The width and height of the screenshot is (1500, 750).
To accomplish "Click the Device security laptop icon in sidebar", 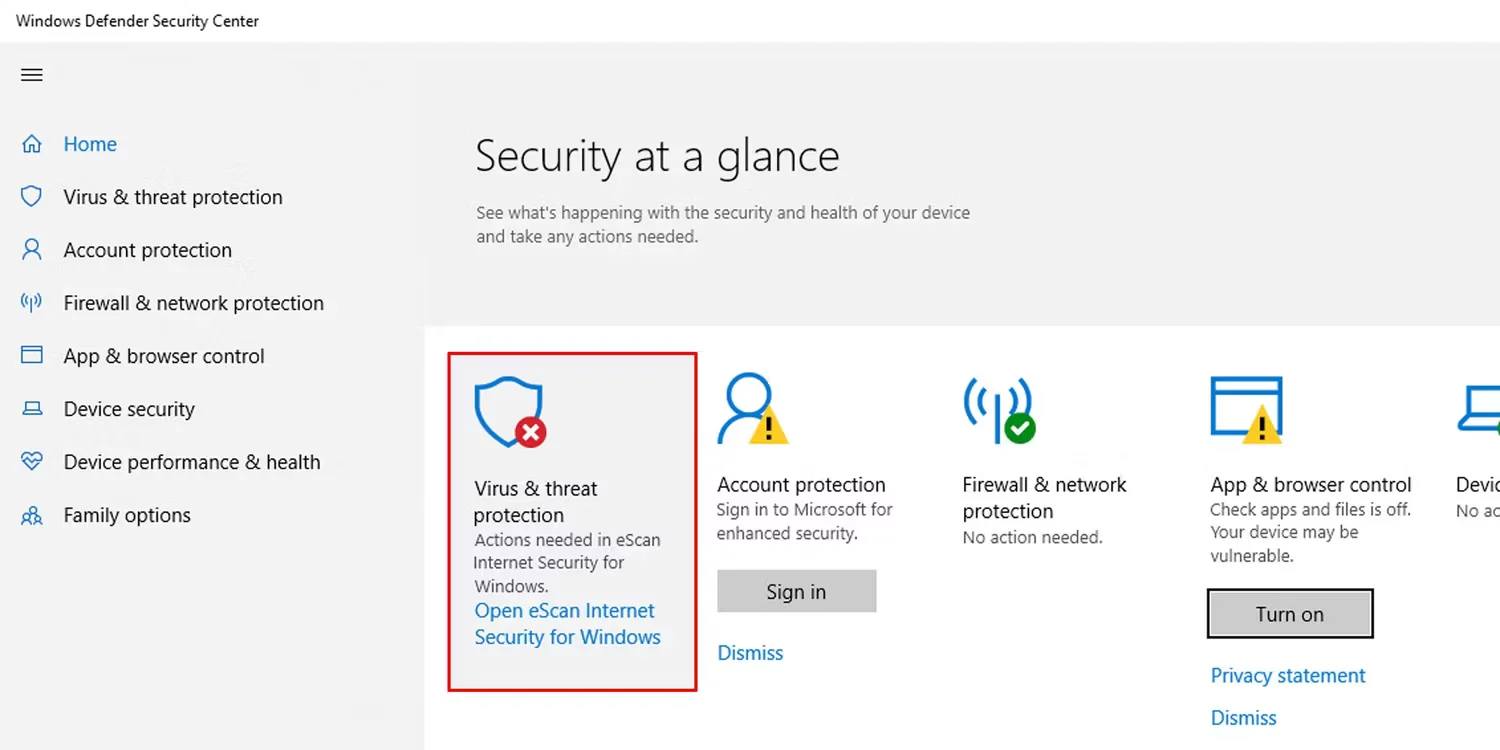I will point(32,409).
